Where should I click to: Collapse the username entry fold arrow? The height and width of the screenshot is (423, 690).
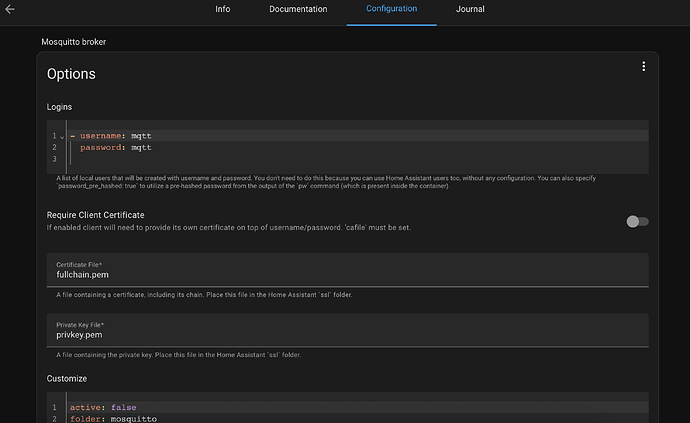tap(62, 136)
